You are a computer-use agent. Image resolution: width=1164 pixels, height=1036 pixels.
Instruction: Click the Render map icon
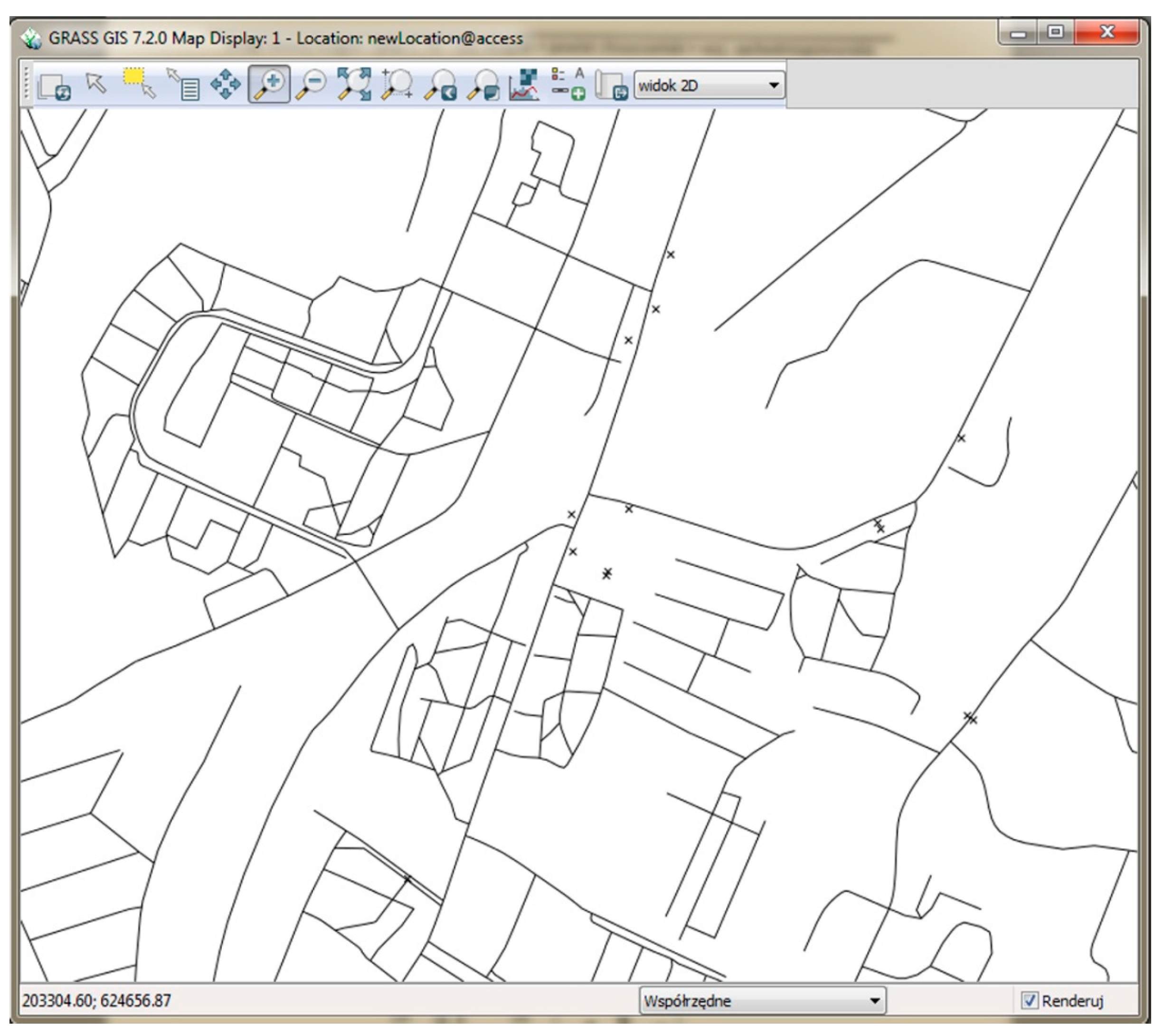click(x=54, y=86)
